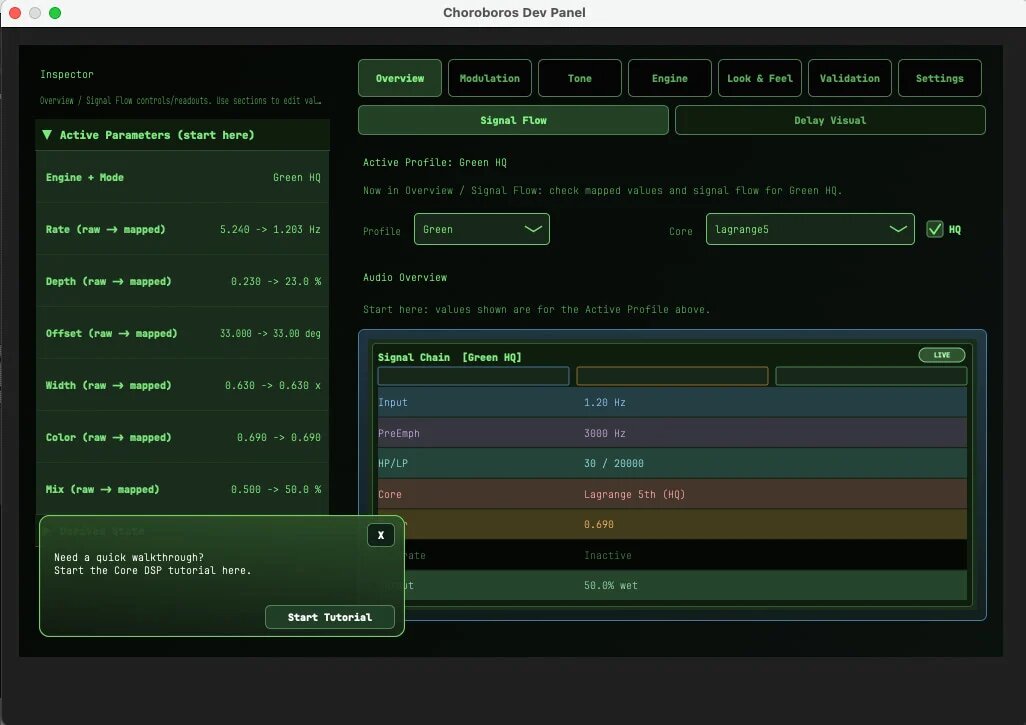Image resolution: width=1026 pixels, height=725 pixels.
Task: Select the Color (raw → mapped) row
Action: pyautogui.click(x=183, y=437)
